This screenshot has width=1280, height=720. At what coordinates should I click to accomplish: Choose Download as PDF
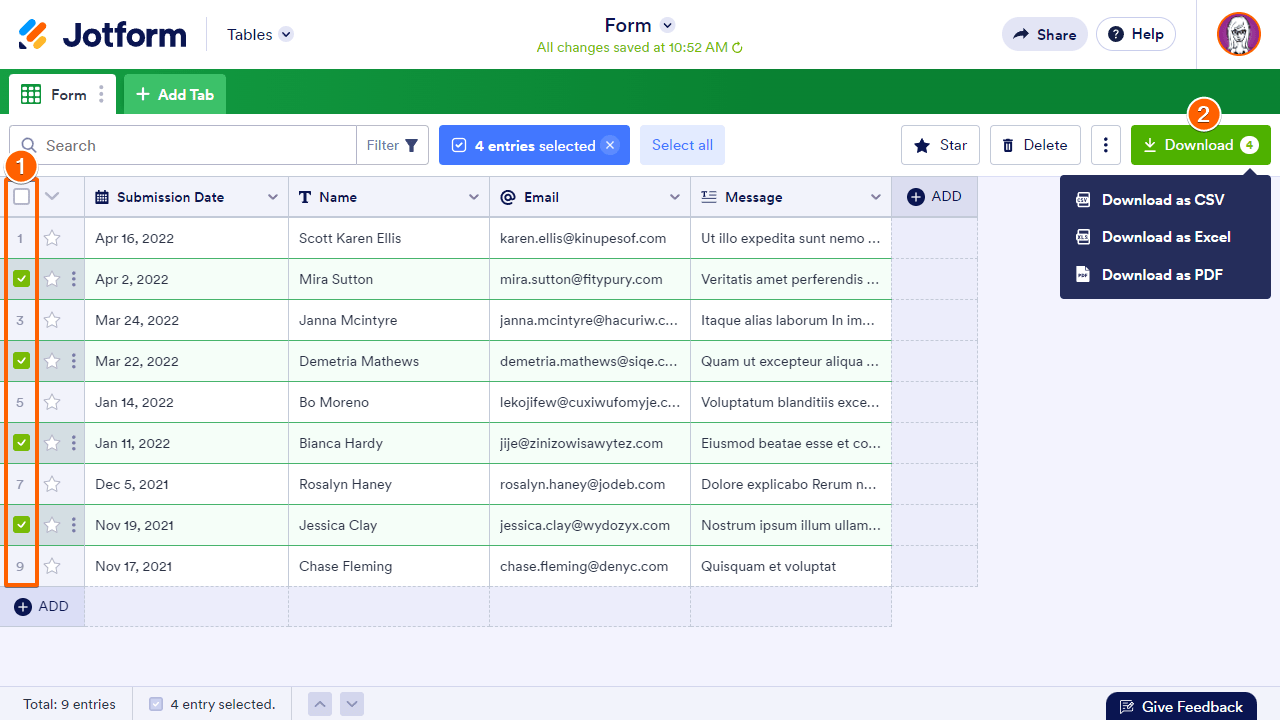point(1165,275)
